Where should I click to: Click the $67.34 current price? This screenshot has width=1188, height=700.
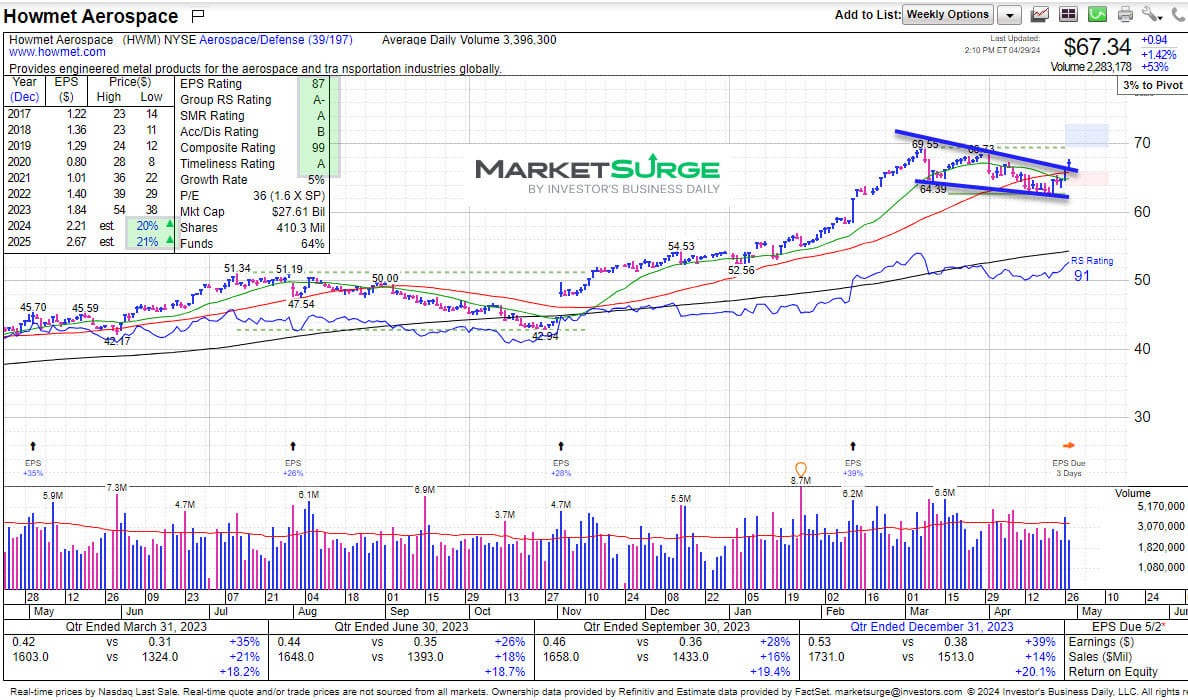(x=1097, y=47)
